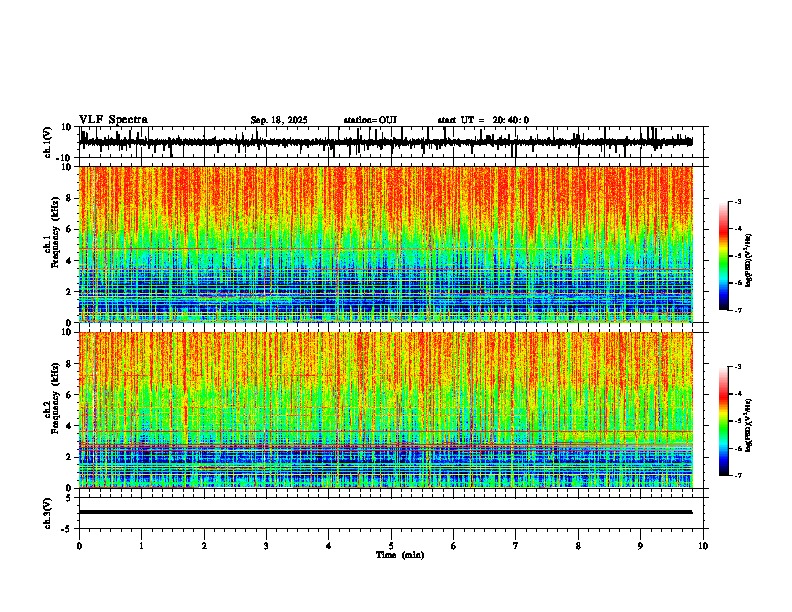The width and height of the screenshot is (792, 612).
Task: Click the "VLF Spectra" plot title
Action: pos(113,120)
